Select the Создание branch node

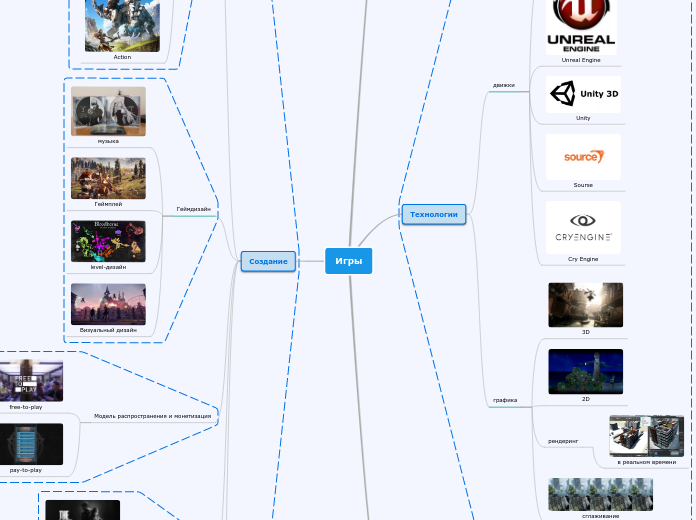(x=268, y=262)
